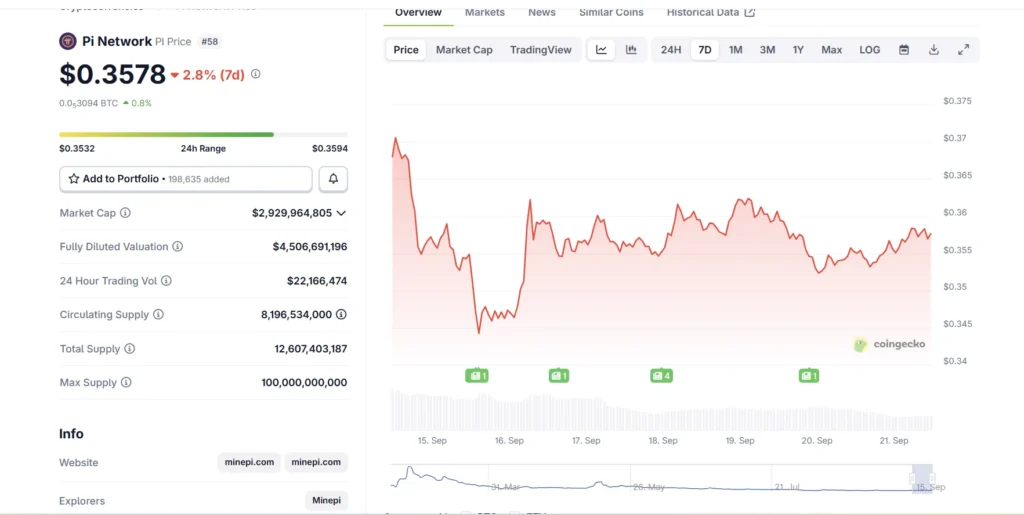The image size is (1024, 515).
Task: Open the 18 Sep news marker
Action: click(x=661, y=376)
